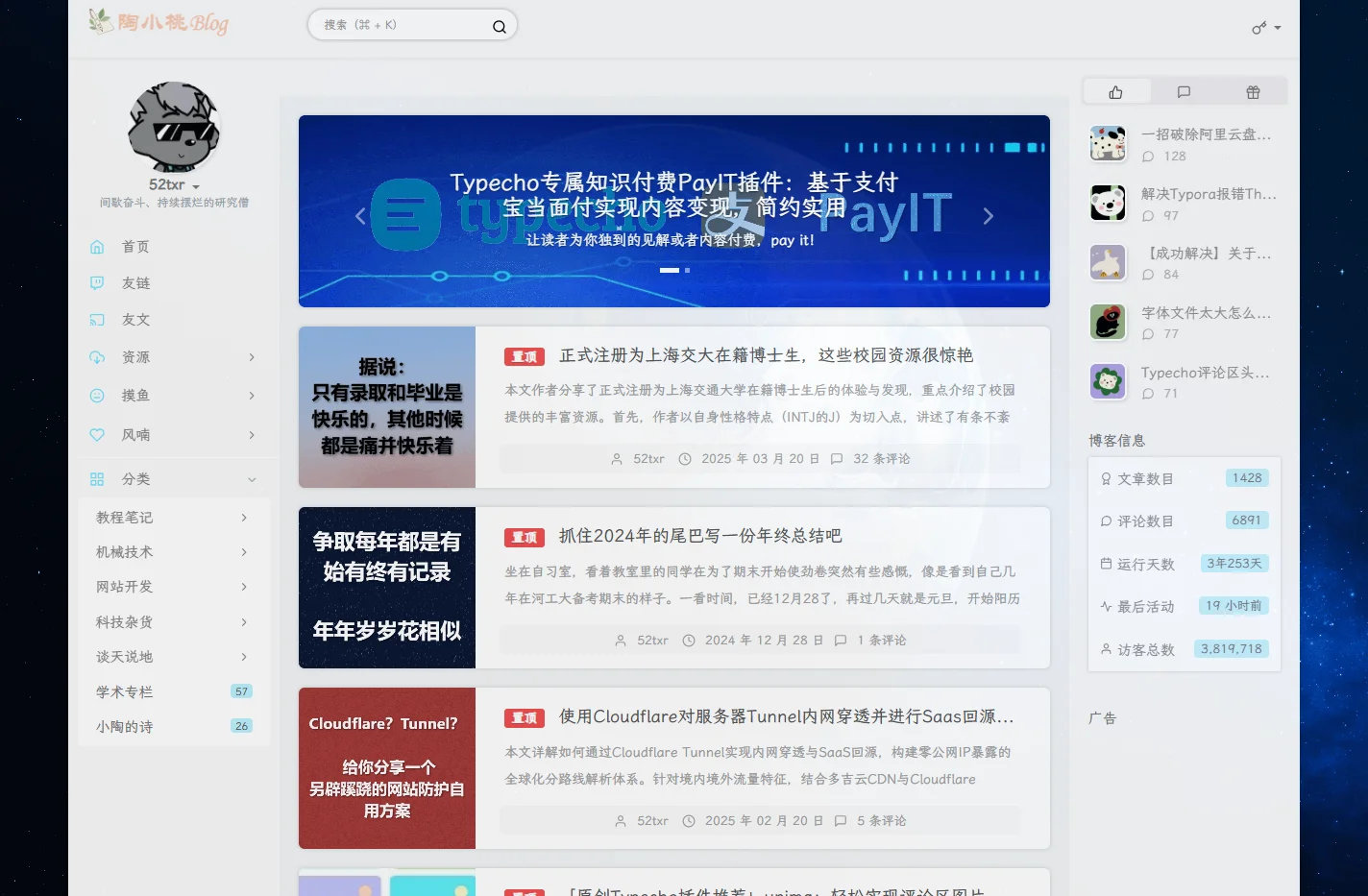Click the spotted dog avatar thumbnail

pos(1108,144)
